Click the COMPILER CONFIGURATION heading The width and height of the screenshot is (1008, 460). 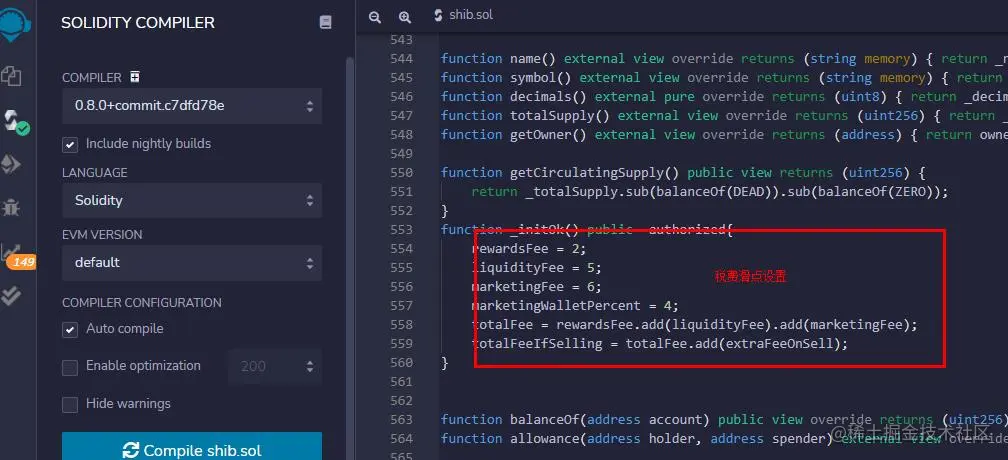click(x=141, y=303)
